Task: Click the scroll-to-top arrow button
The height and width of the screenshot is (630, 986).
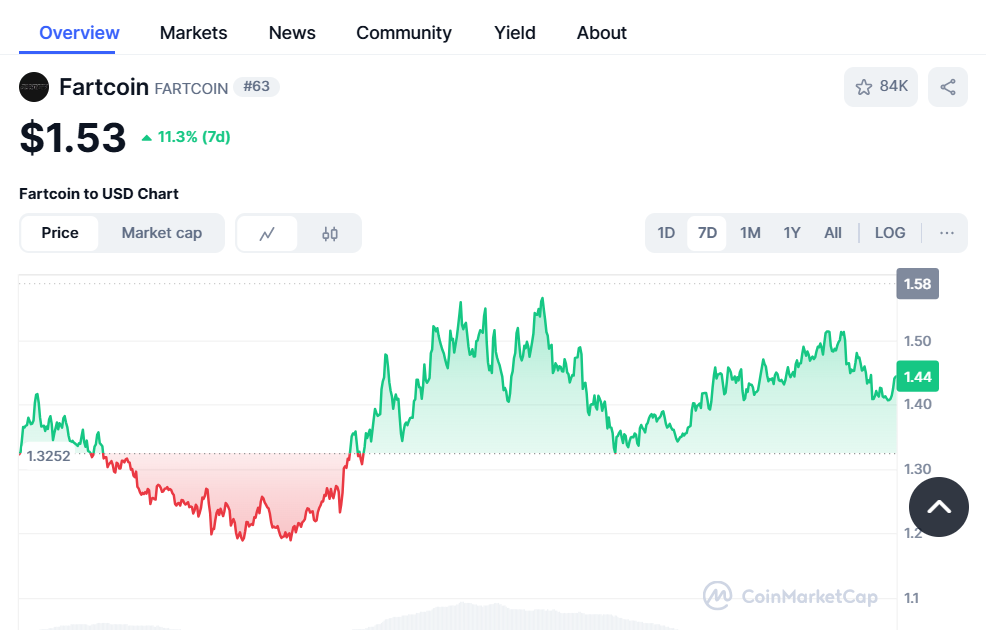Action: pos(939,507)
